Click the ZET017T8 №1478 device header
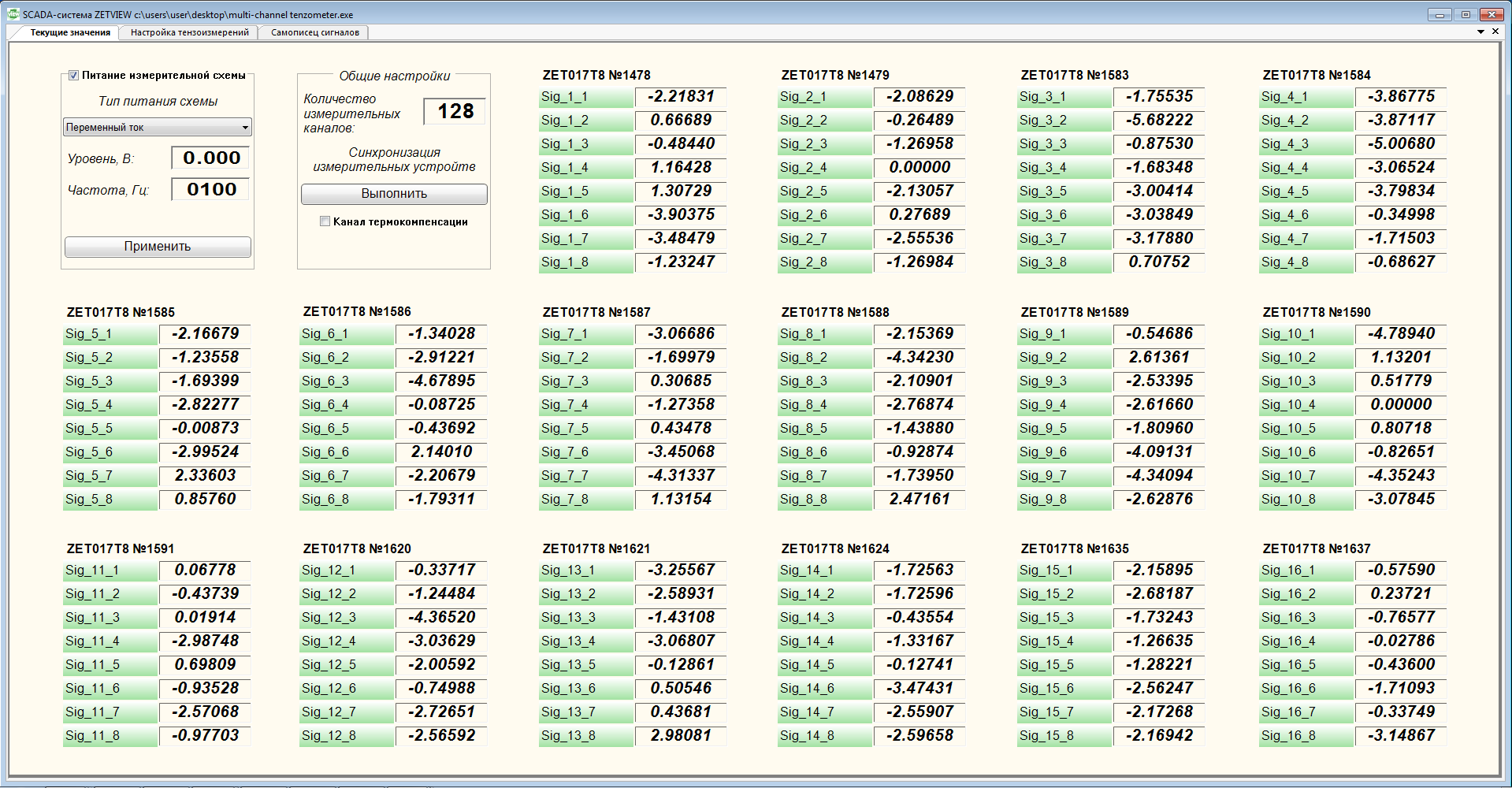Screen dimensions: 1512x788 596,76
